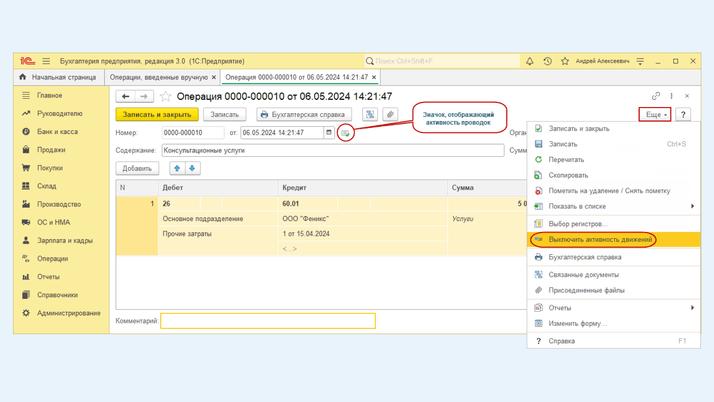
Task: Move row up with blue arrow
Action: 177,168
